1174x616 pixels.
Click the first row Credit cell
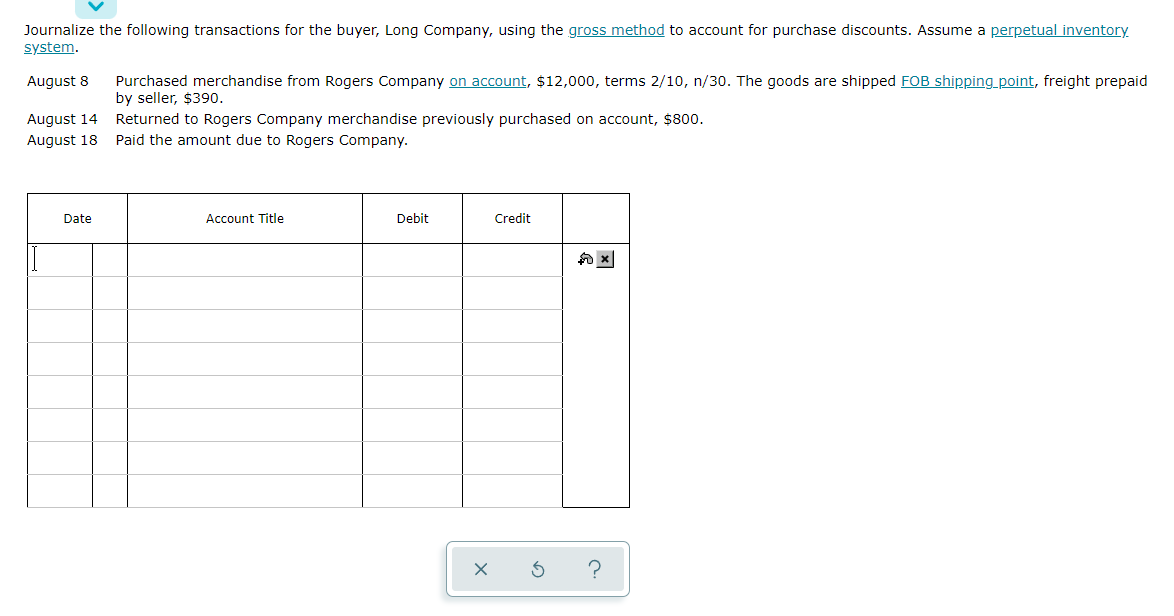(511, 259)
